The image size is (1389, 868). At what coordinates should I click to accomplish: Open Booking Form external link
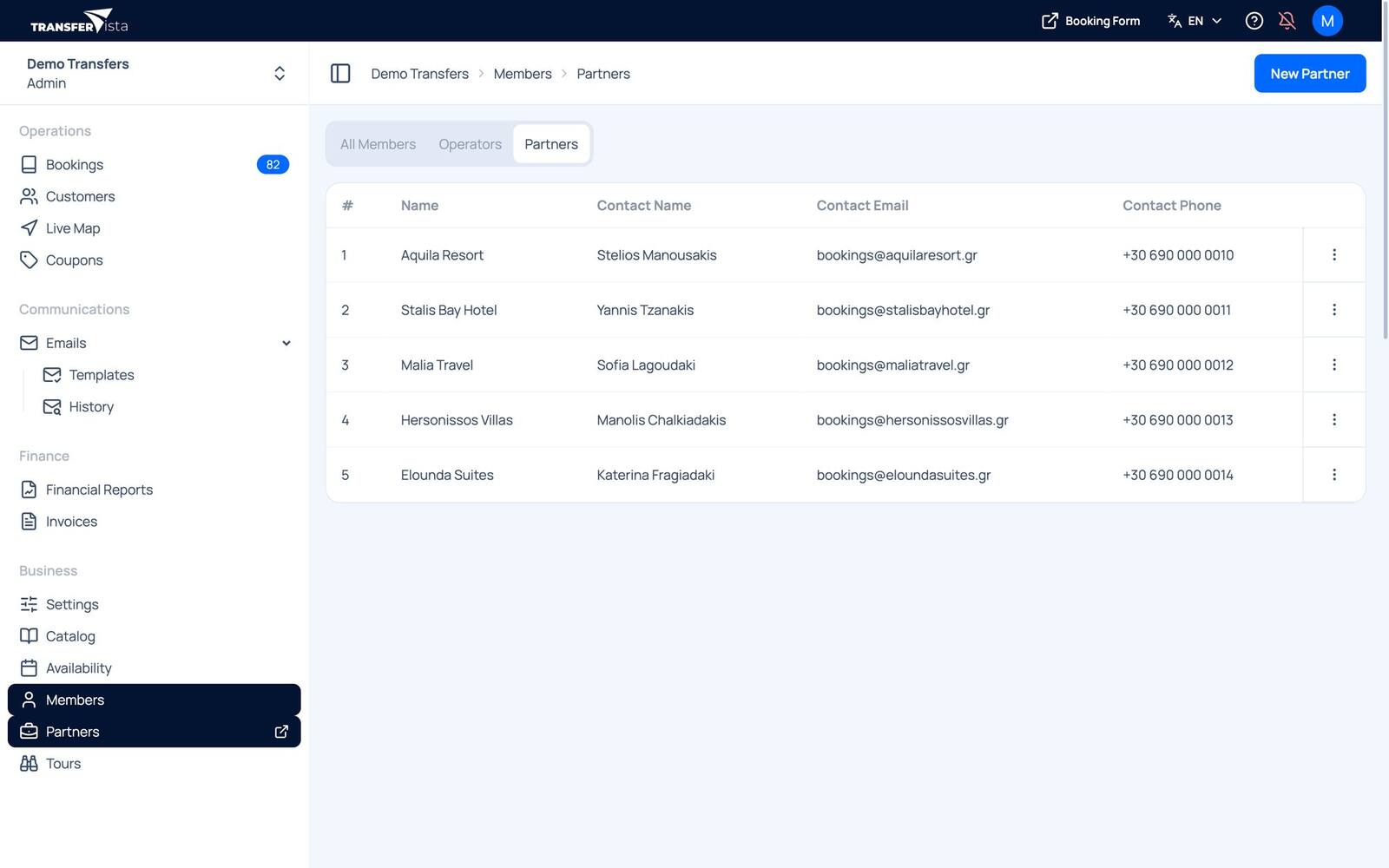click(1090, 21)
